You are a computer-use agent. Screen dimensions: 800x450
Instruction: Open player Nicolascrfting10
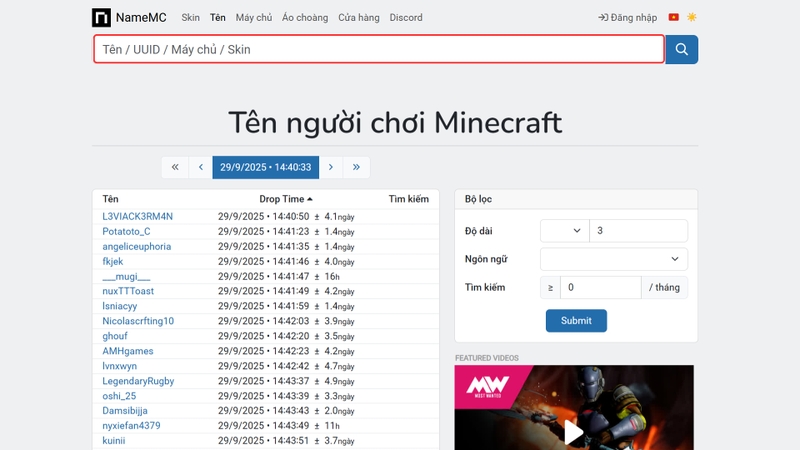point(138,321)
